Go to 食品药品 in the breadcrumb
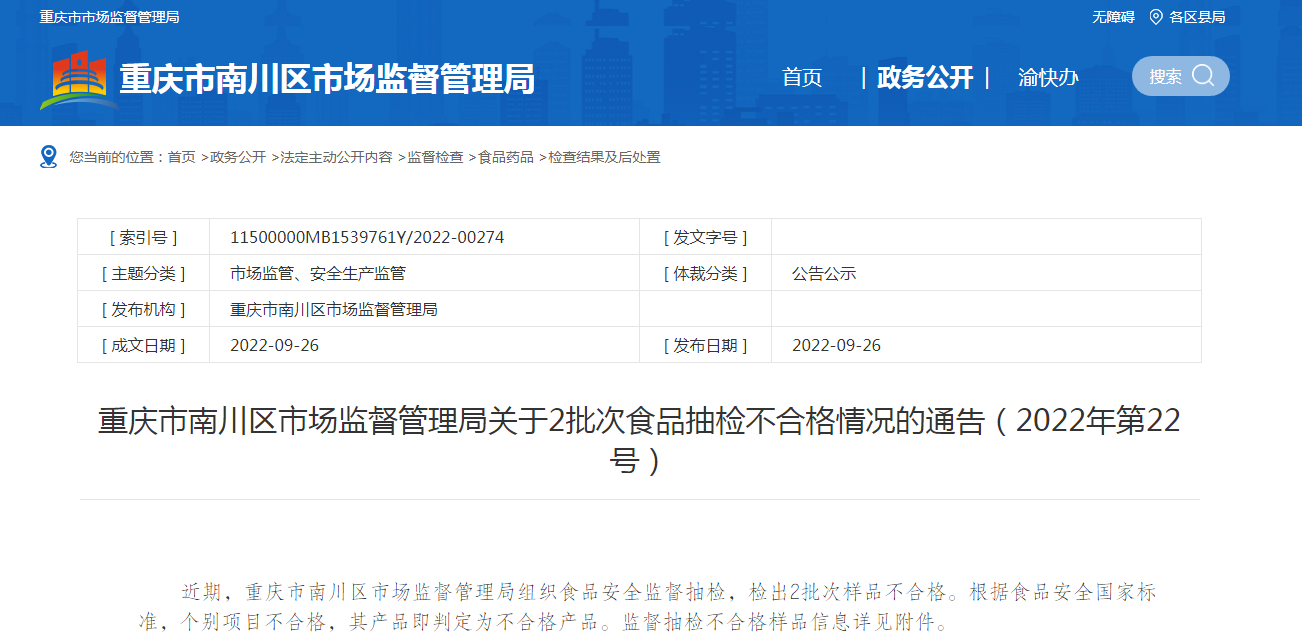The image size is (1302, 642). 506,157
